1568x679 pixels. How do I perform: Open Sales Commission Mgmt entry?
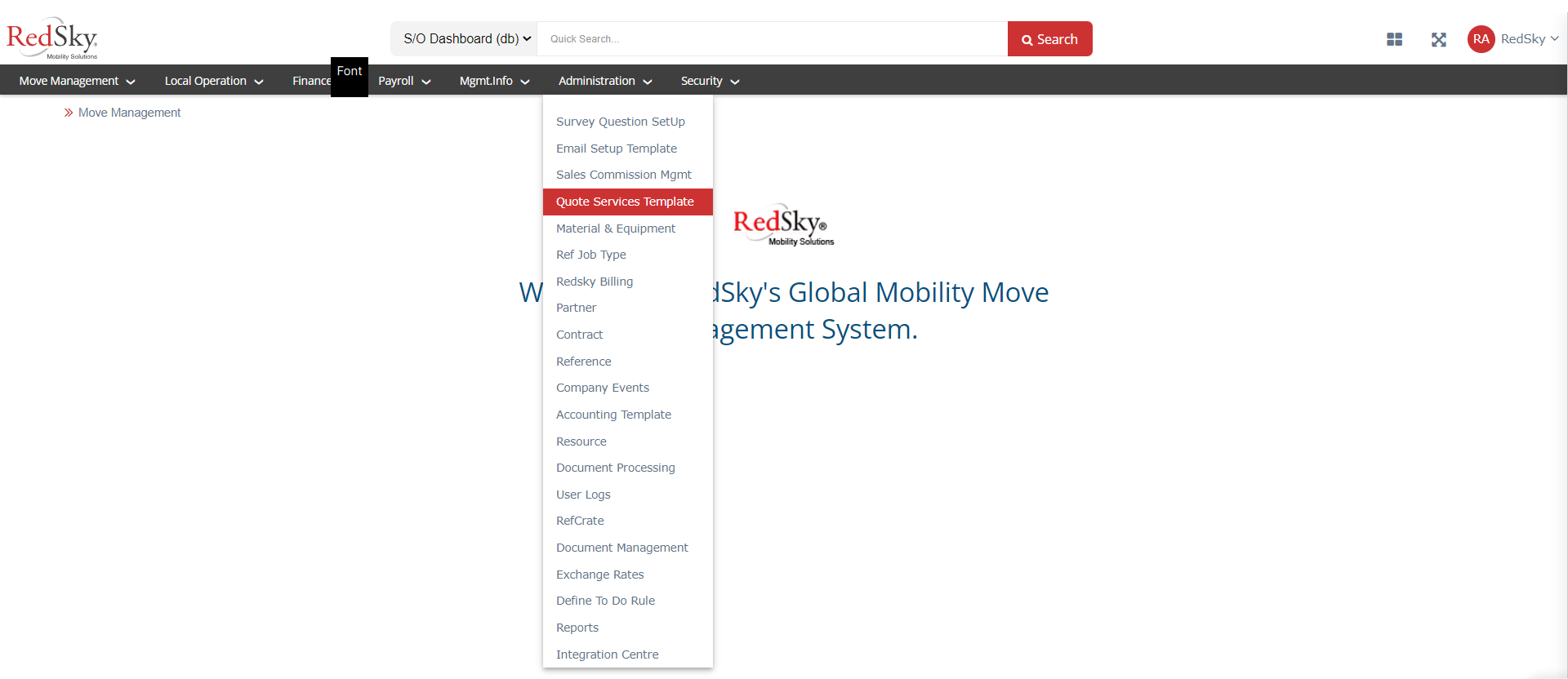click(x=627, y=175)
